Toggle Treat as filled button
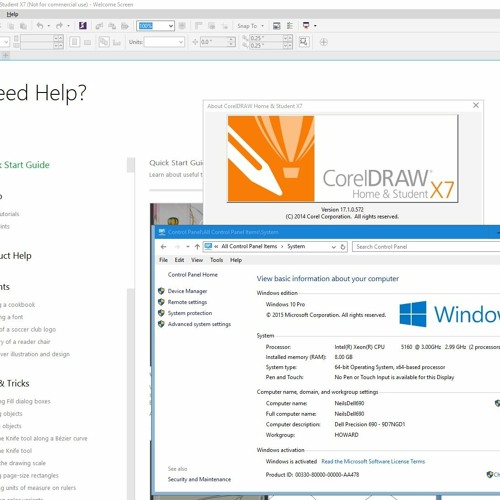The image size is (500, 500). pyautogui.click(x=304, y=42)
